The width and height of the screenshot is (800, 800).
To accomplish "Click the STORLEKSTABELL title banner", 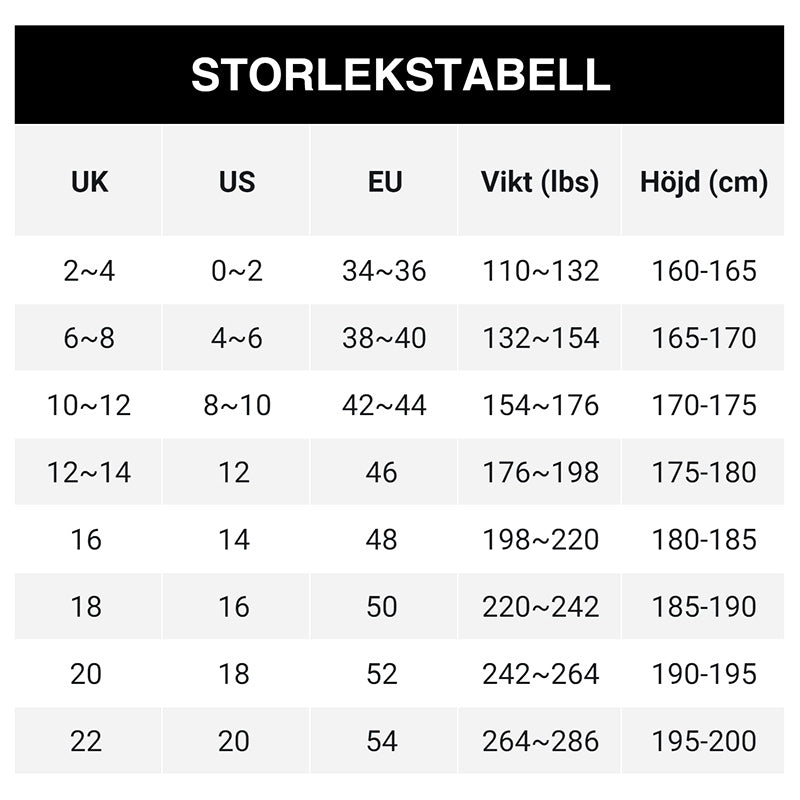I will 400,75.
